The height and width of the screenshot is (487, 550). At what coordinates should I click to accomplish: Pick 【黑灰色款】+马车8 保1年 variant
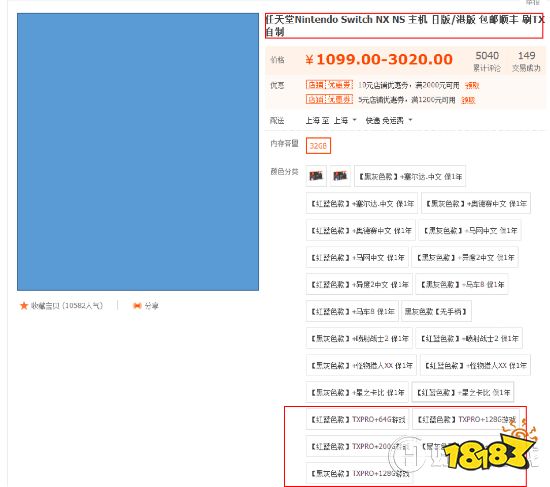[x=462, y=284]
